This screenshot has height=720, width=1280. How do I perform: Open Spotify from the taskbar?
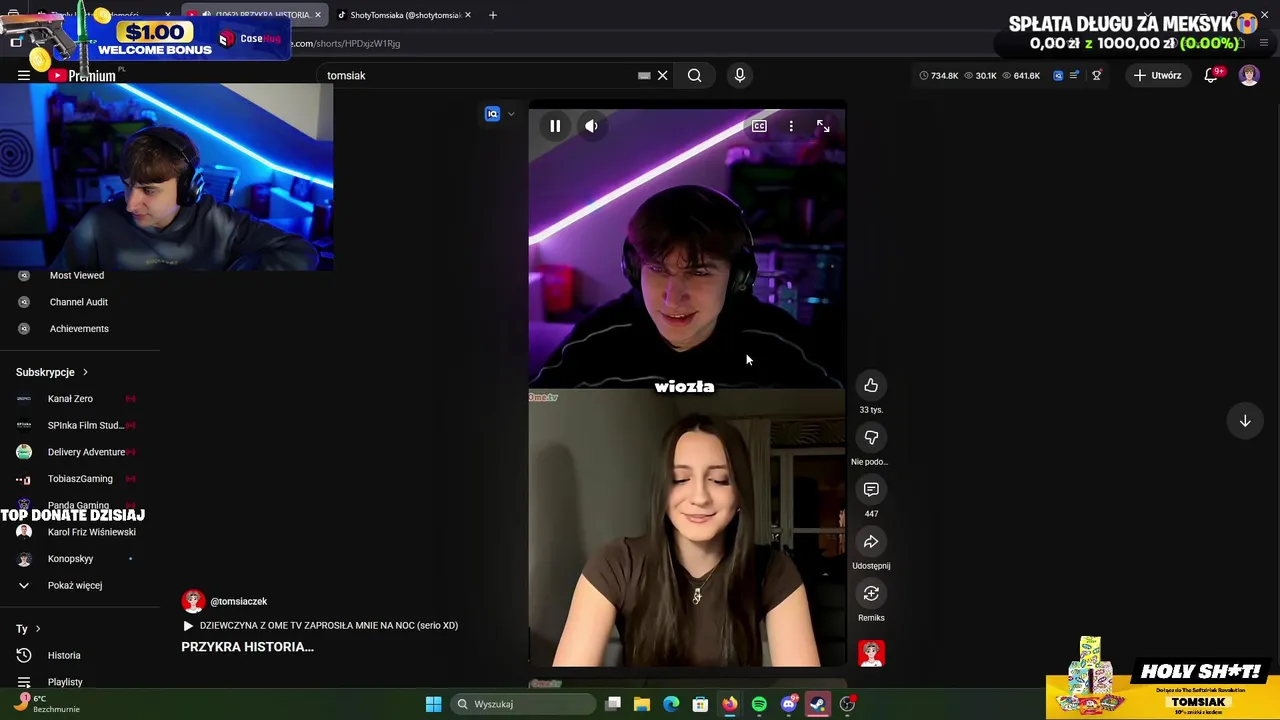point(759,704)
